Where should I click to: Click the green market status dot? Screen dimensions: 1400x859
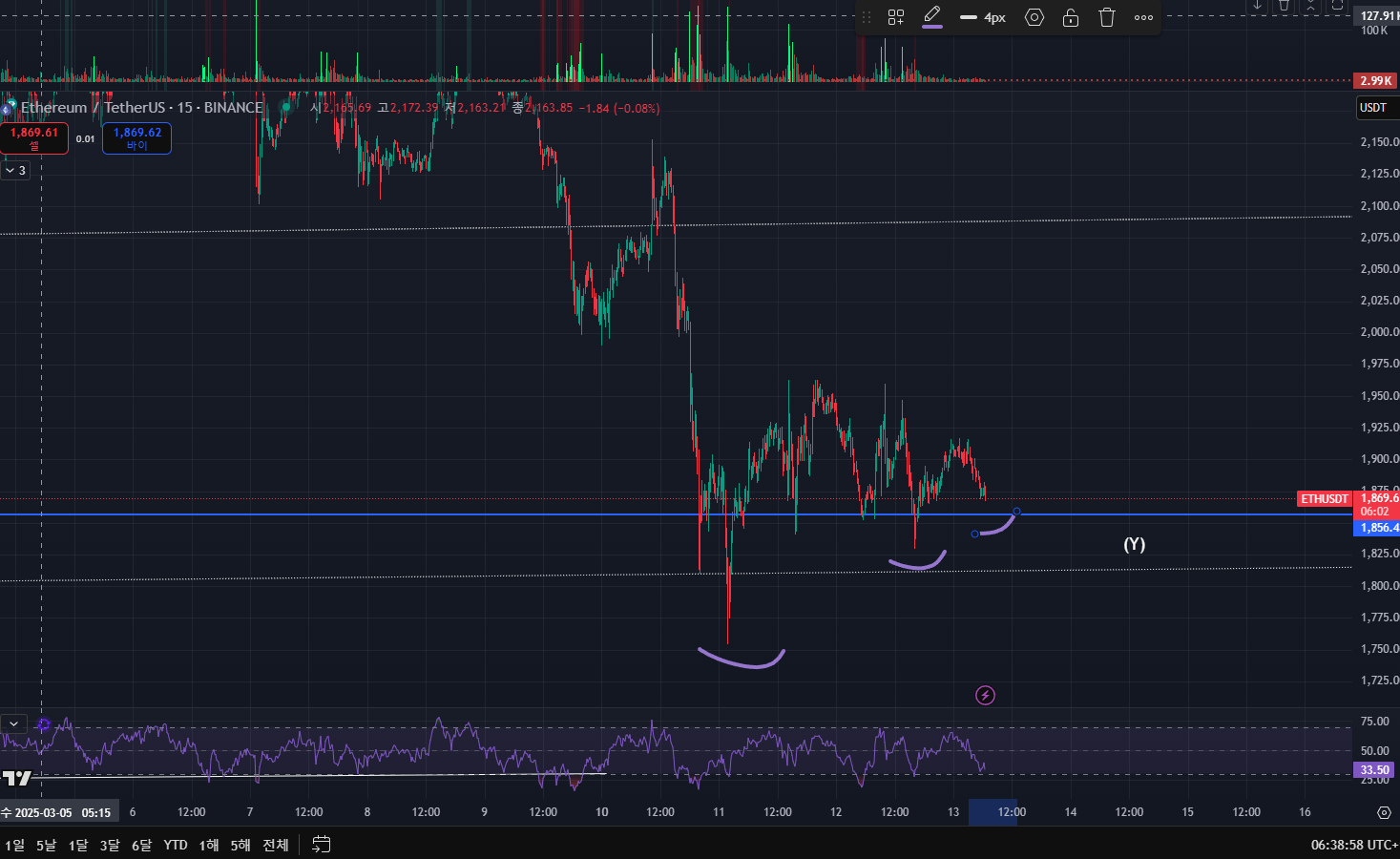pos(285,108)
